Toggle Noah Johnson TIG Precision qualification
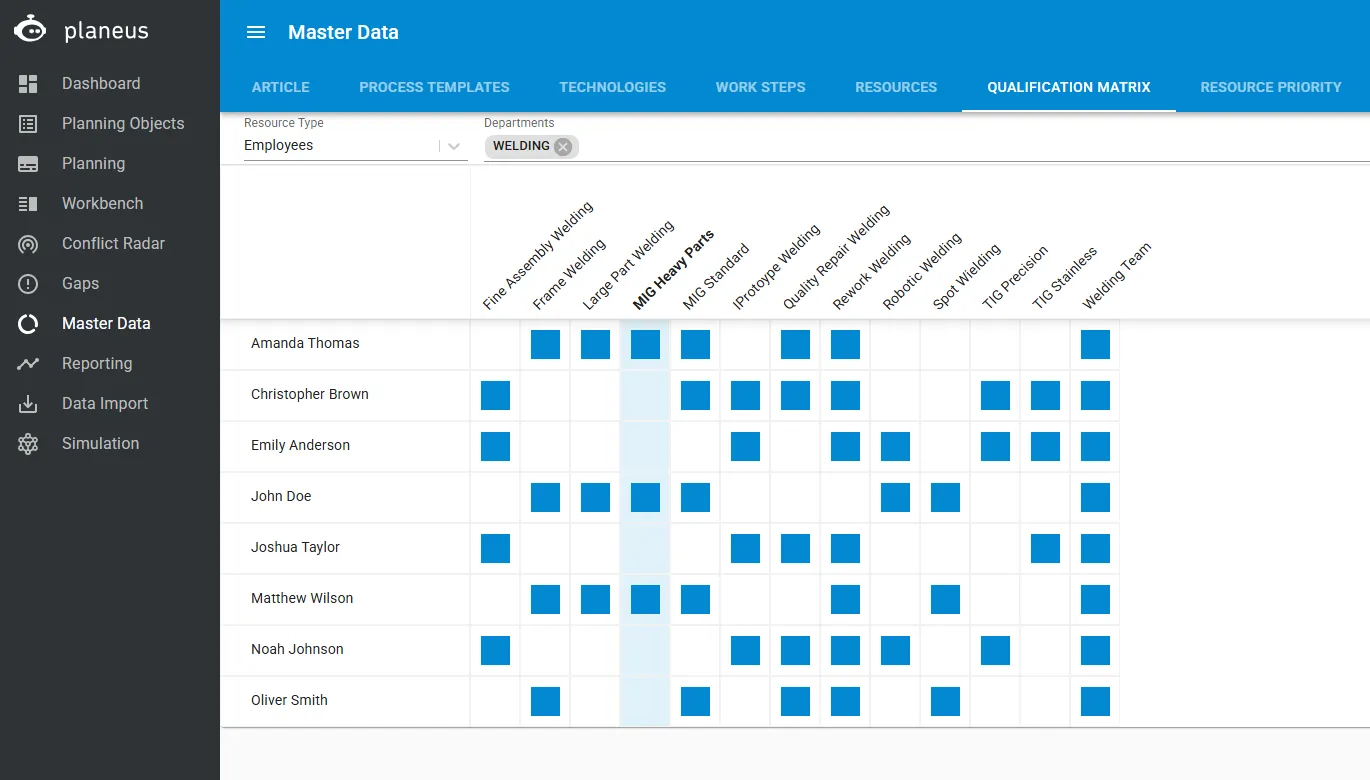This screenshot has width=1370, height=780. tap(995, 651)
